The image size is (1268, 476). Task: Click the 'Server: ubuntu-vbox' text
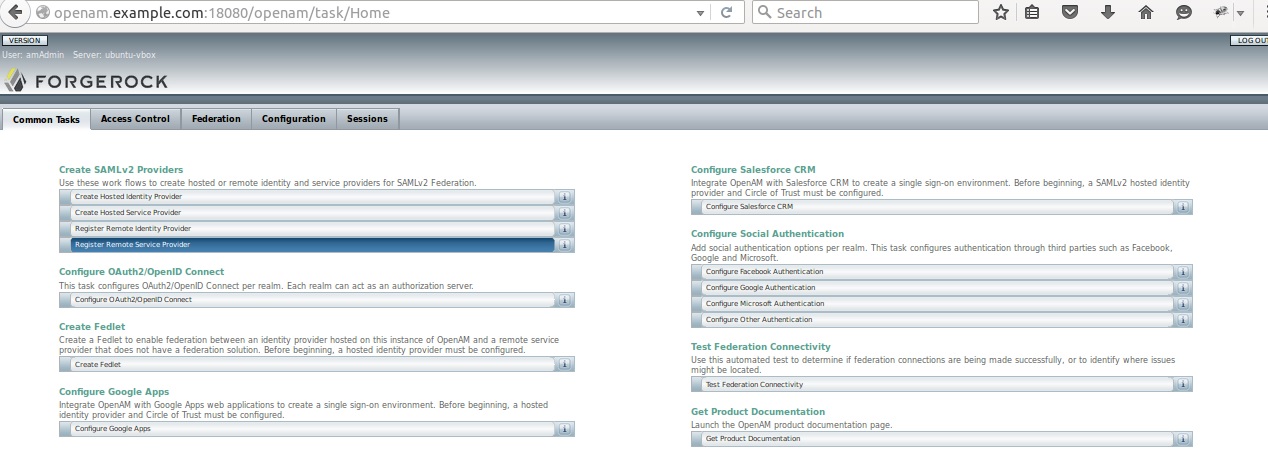pyautogui.click(x=114, y=55)
